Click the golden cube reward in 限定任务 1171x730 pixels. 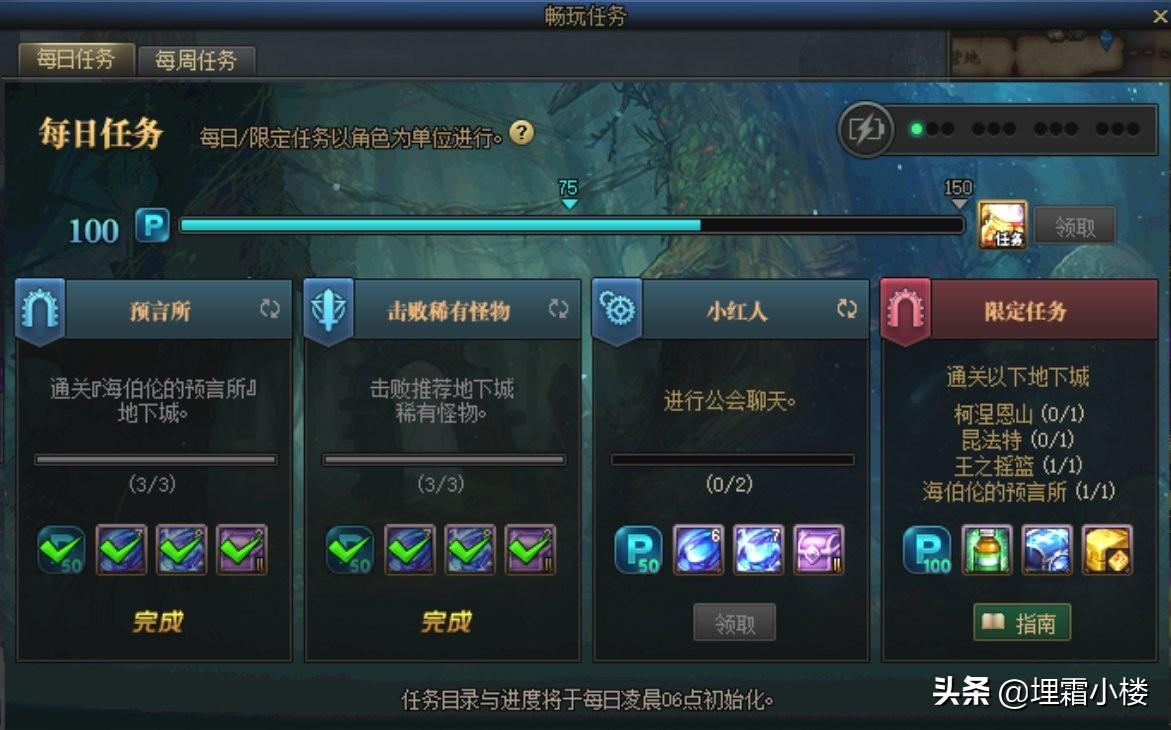[x=1107, y=550]
